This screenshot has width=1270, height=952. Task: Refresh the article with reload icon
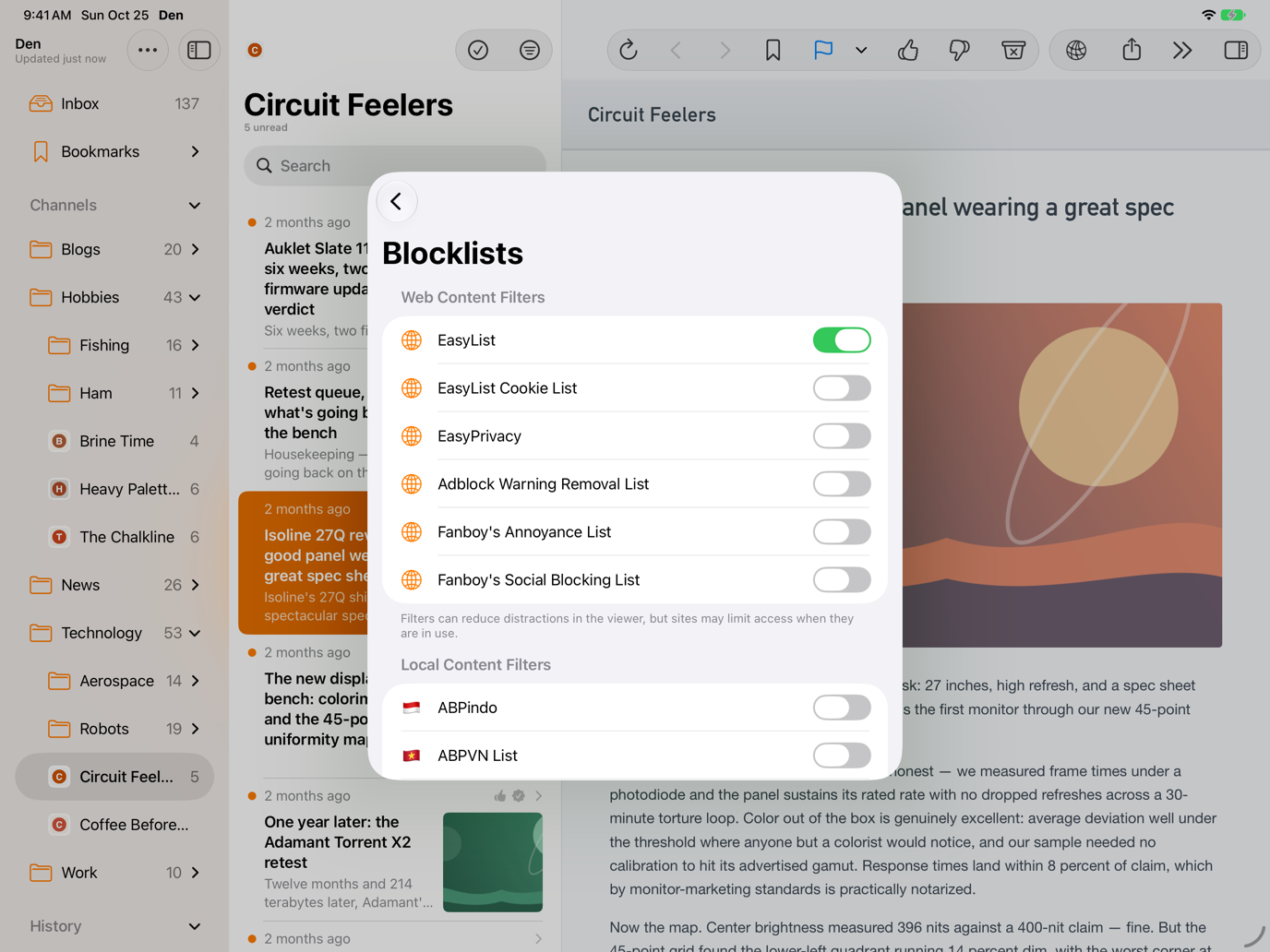pyautogui.click(x=629, y=50)
